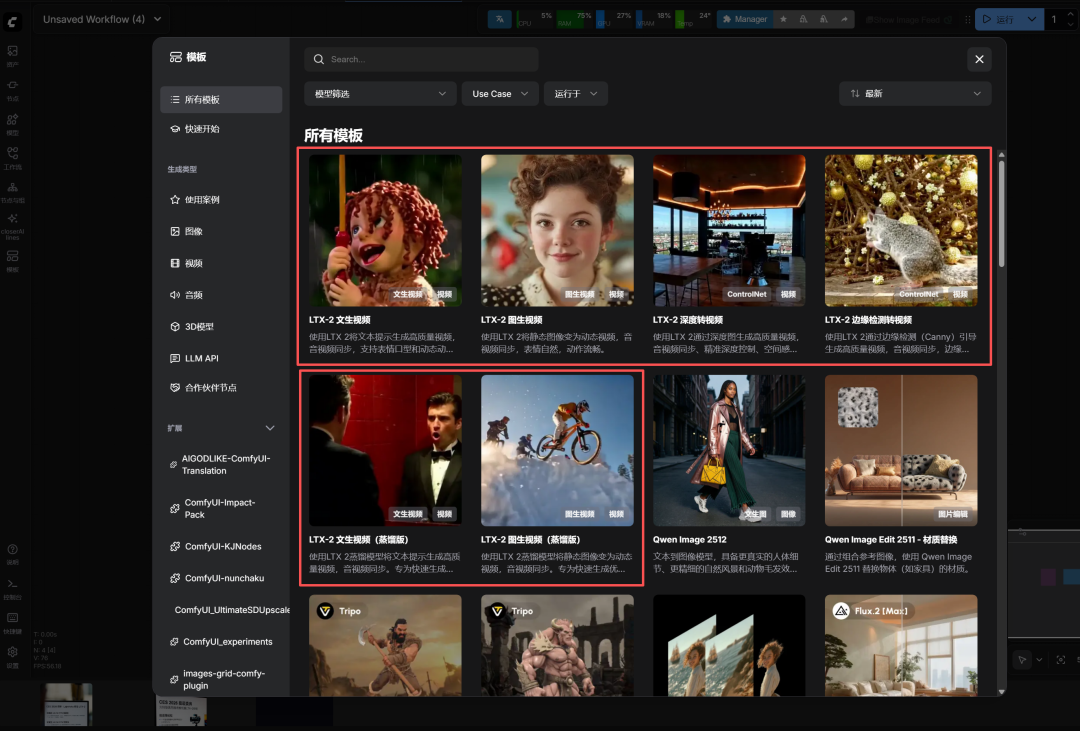Open the LTX-2 深度转视频 template thumbnail
The height and width of the screenshot is (731, 1080).
coord(729,230)
